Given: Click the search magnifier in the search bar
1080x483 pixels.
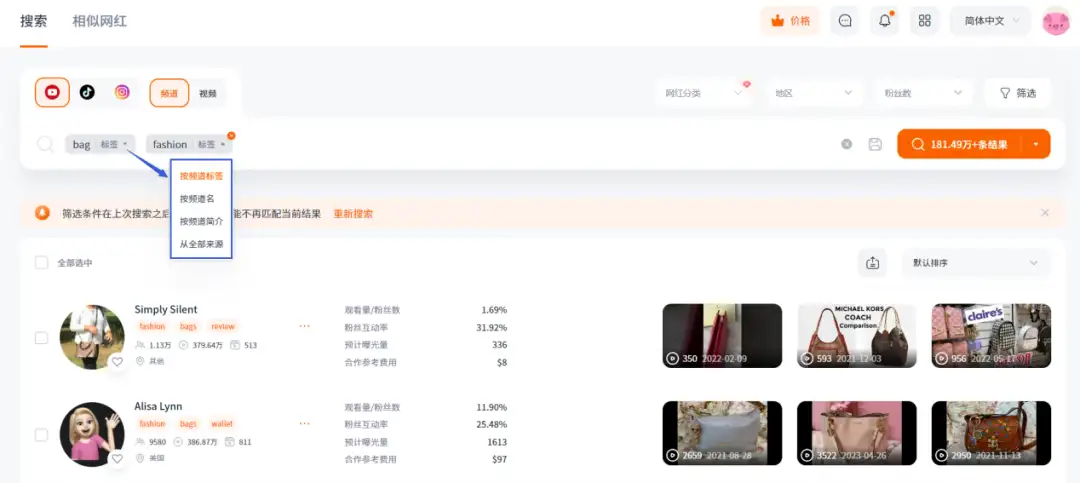Looking at the screenshot, I should pos(45,144).
